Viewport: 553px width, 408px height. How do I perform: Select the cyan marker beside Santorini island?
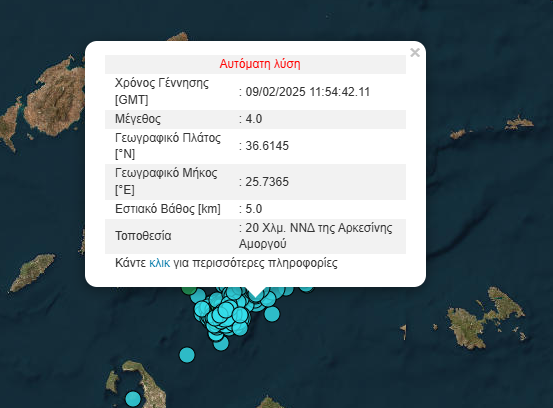(x=133, y=399)
